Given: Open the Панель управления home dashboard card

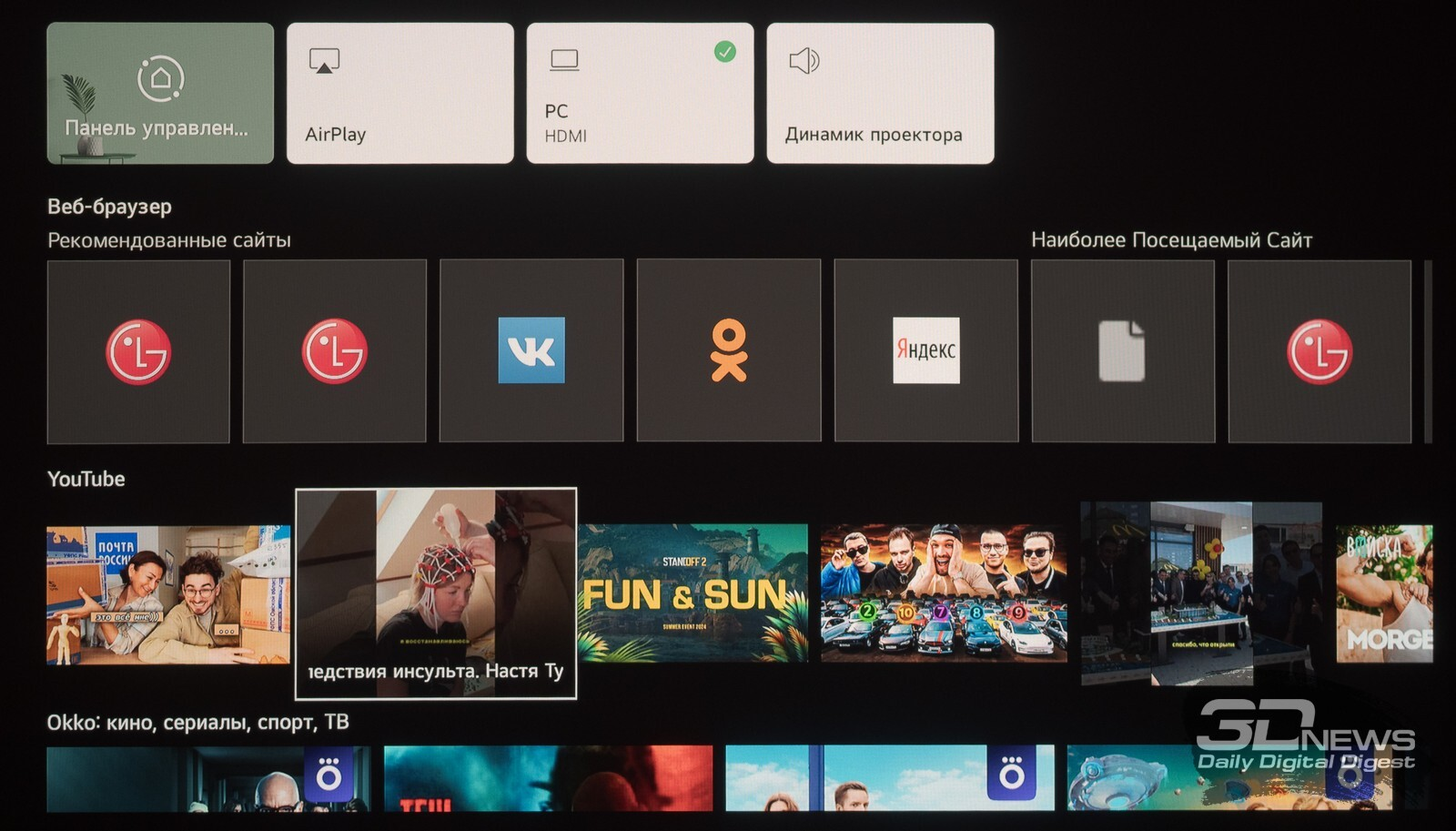Looking at the screenshot, I should (x=160, y=94).
